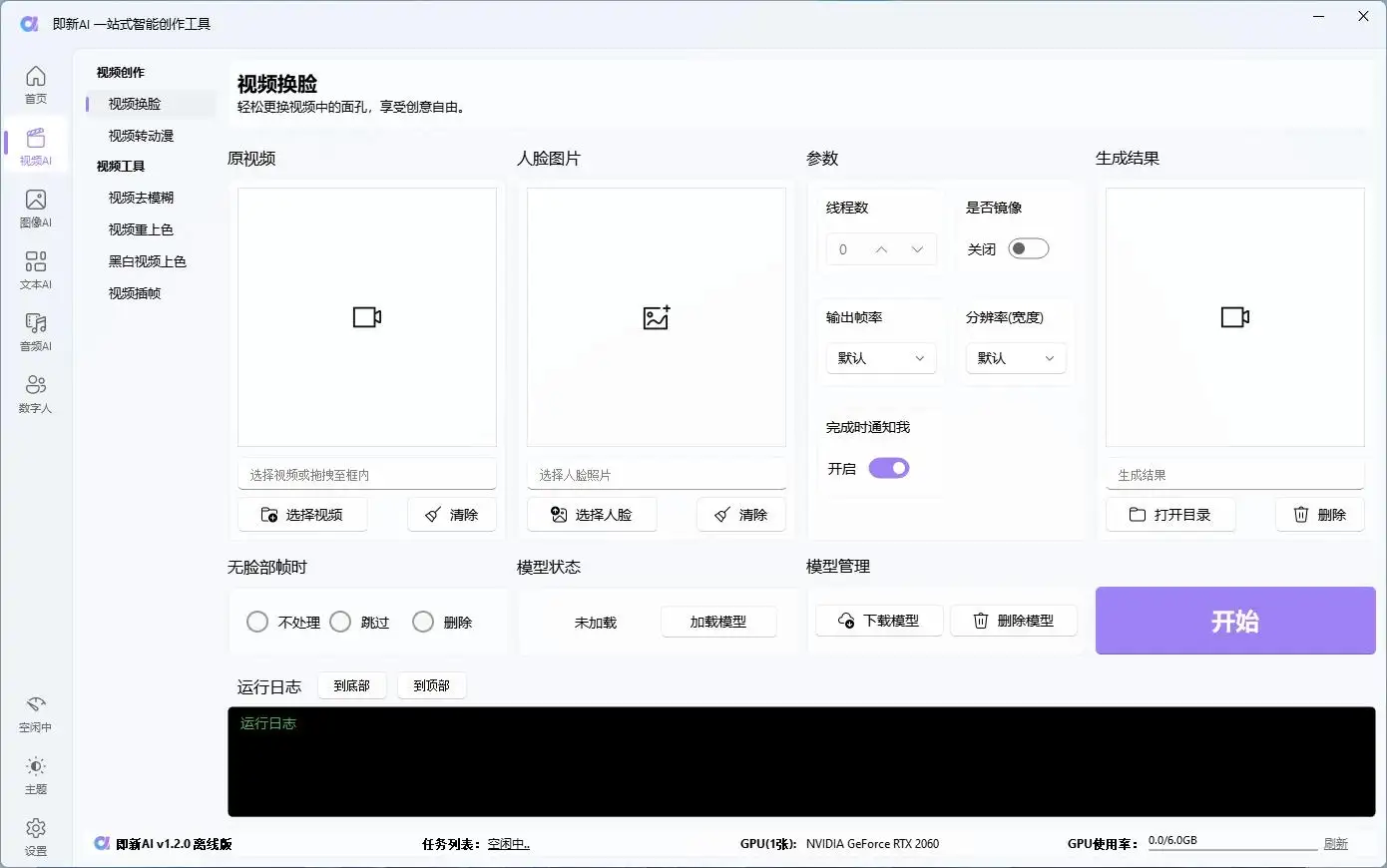Viewport: 1387px width, 868px height.
Task: Click the camera placeholder in 原视频 panel
Action: (x=366, y=317)
